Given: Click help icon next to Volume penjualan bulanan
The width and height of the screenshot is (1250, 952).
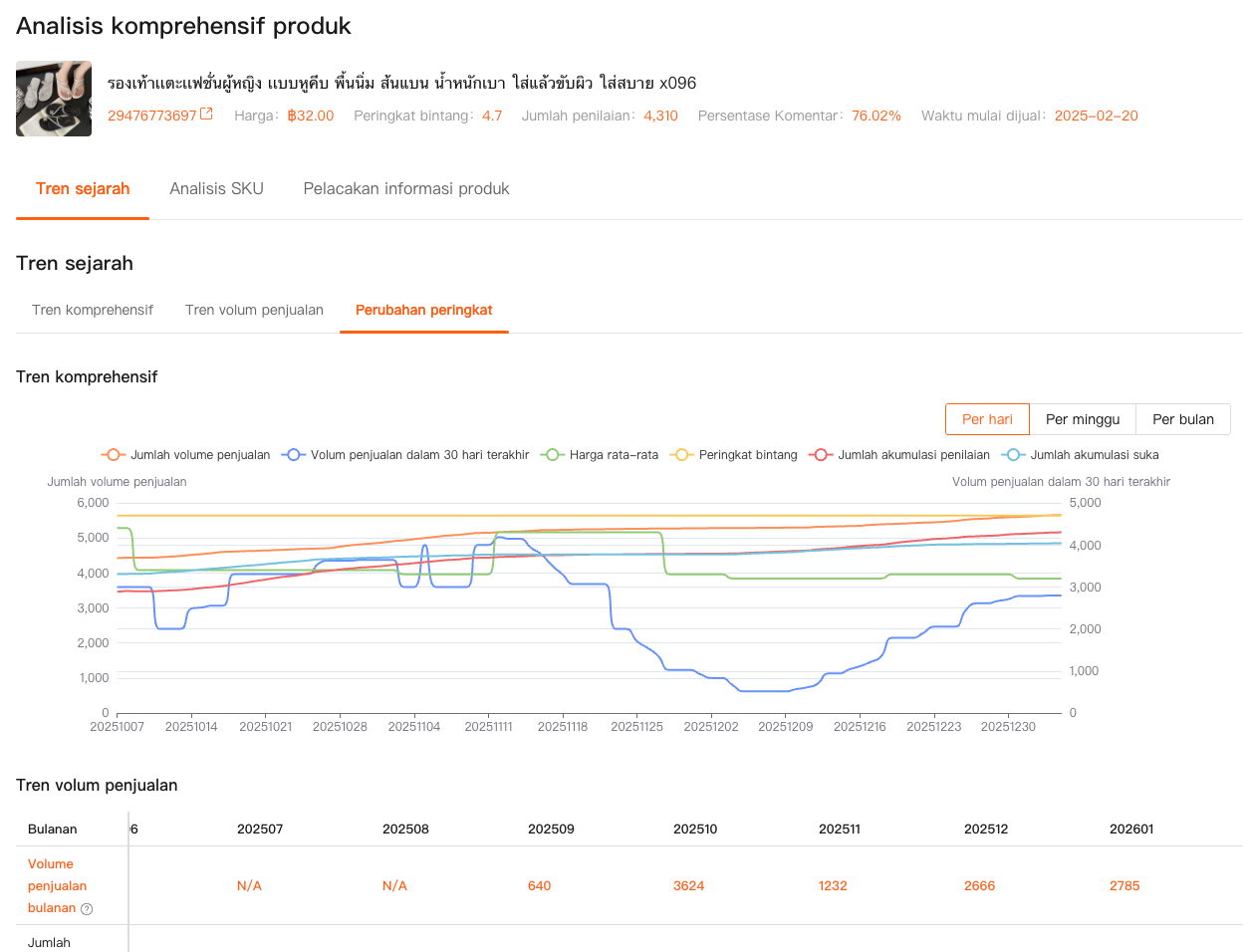Looking at the screenshot, I should 87,908.
